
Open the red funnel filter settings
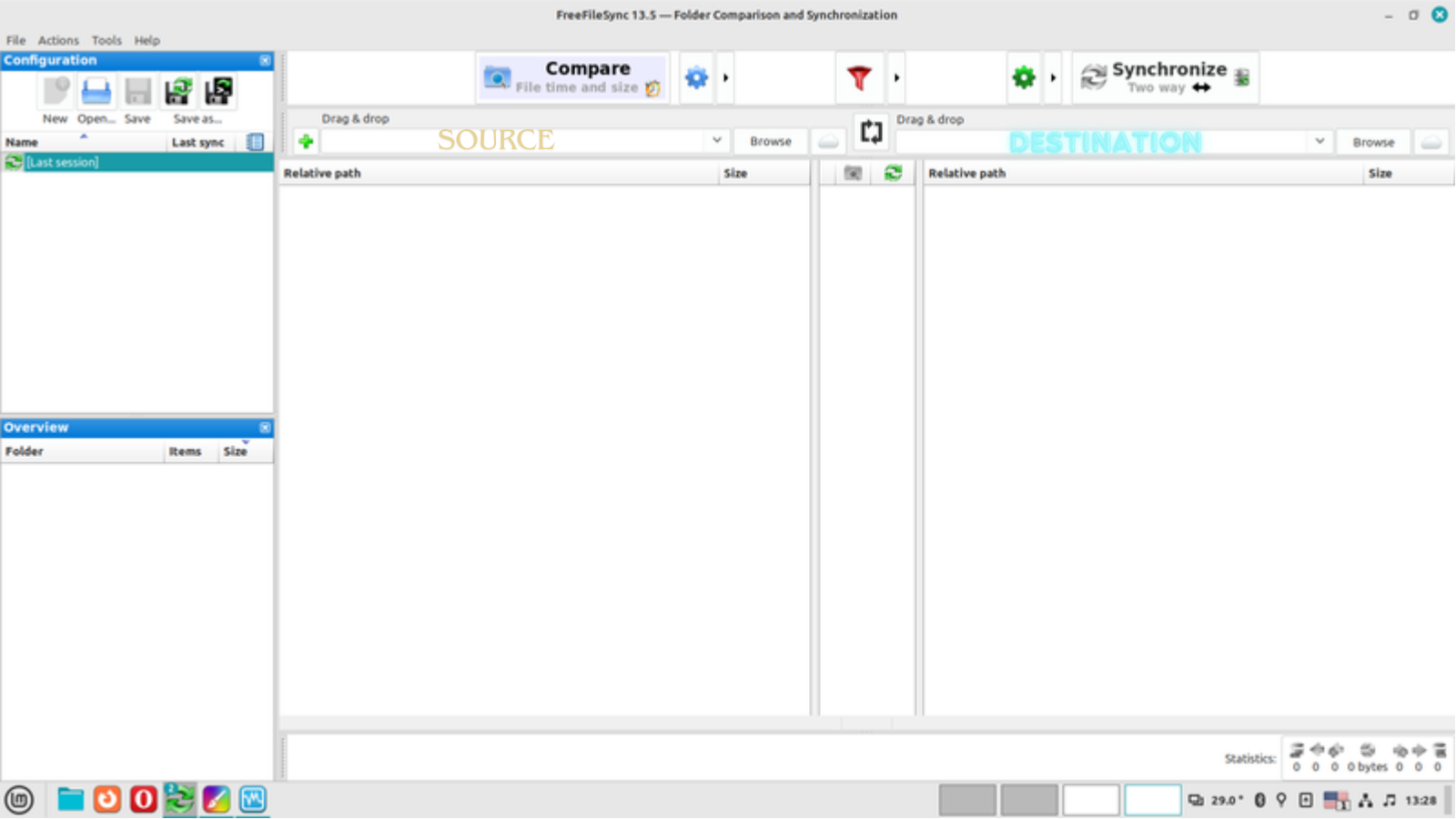859,77
